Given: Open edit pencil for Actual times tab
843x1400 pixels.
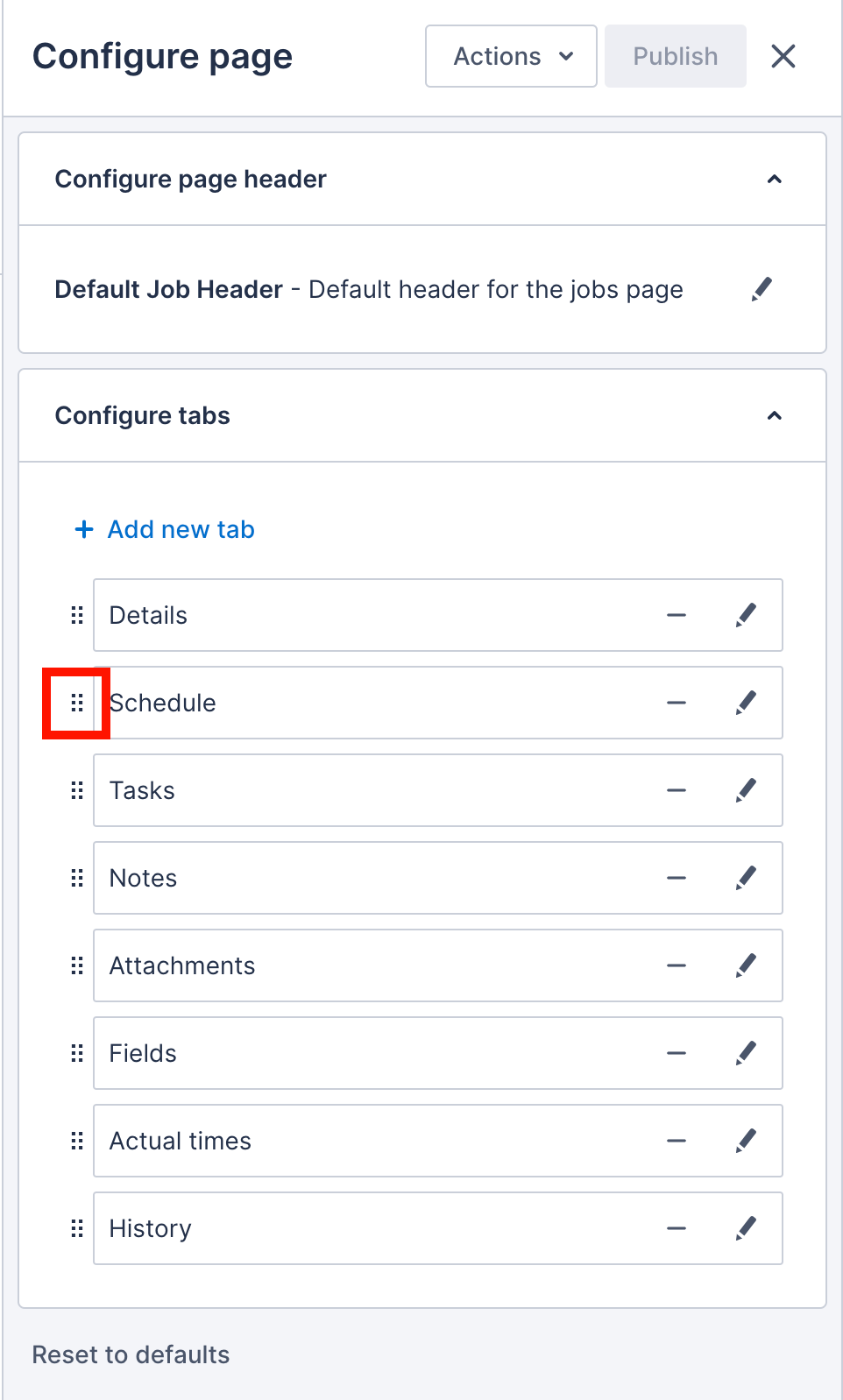Looking at the screenshot, I should [x=746, y=1141].
